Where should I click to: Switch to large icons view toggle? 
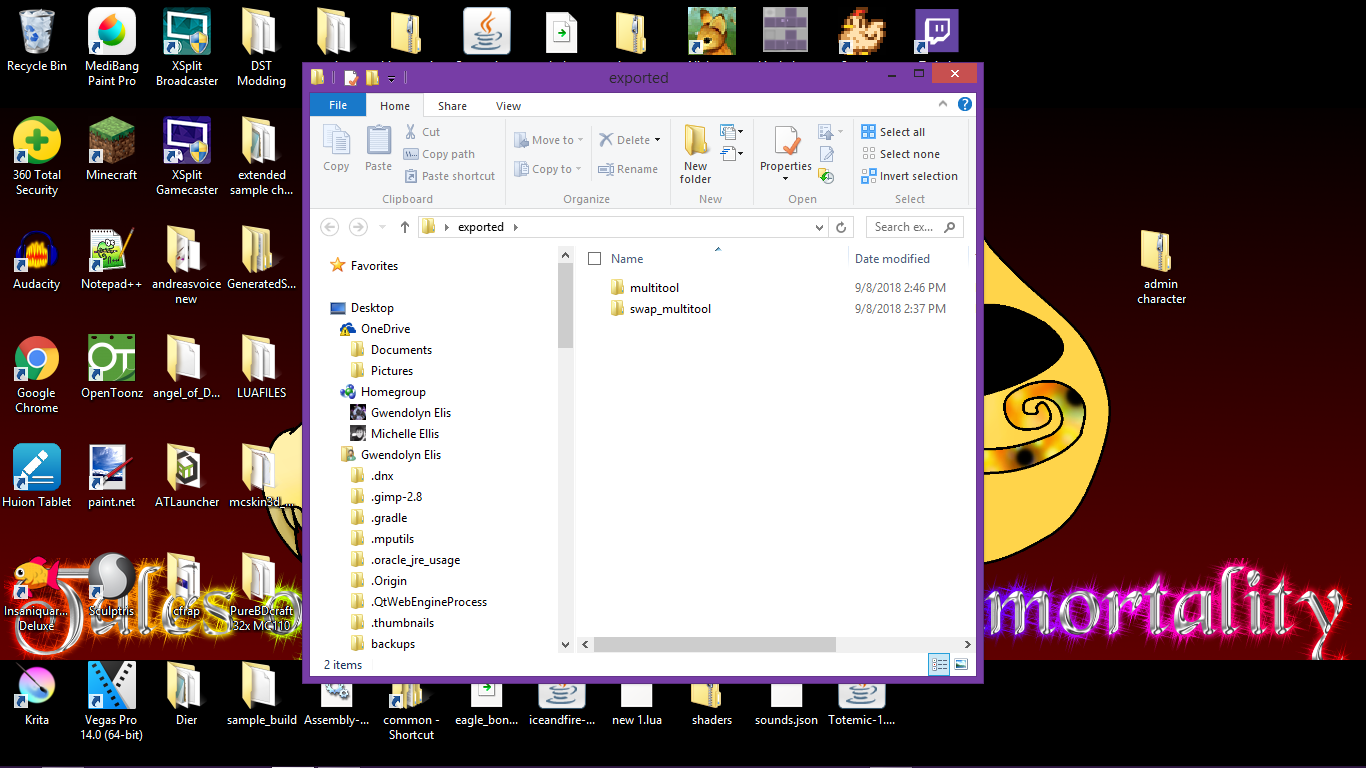961,664
